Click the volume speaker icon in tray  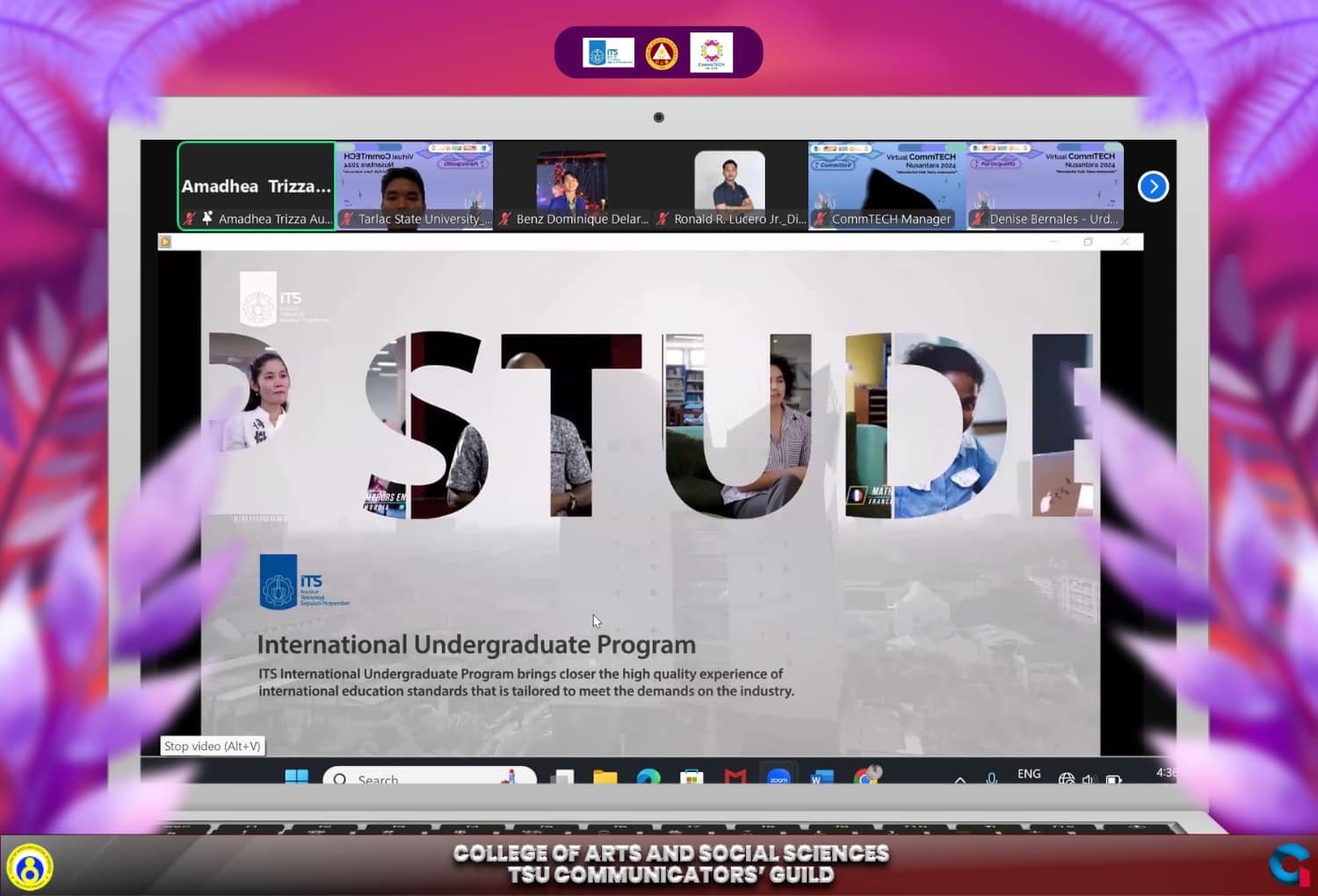click(x=1090, y=779)
